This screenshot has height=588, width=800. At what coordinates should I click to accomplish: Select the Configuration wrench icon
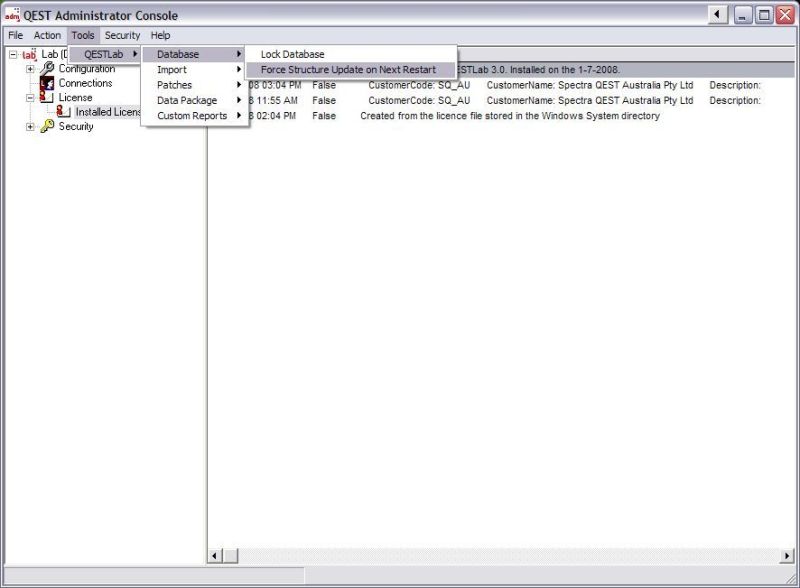click(x=45, y=69)
